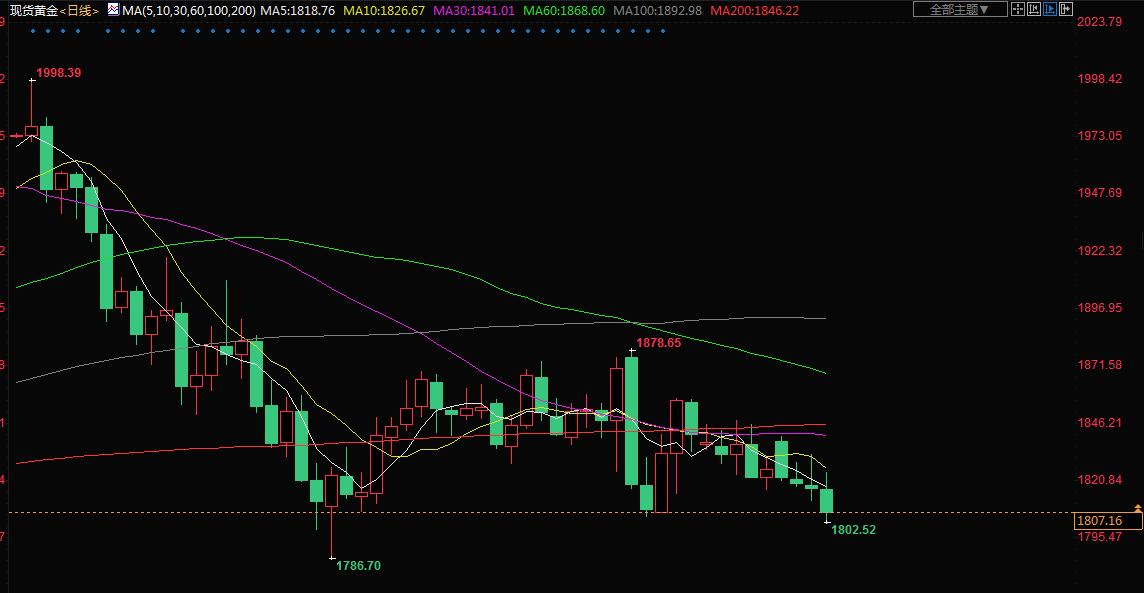Click the exit-arrow icon at top right
The image size is (1144, 593).
pos(1066,10)
